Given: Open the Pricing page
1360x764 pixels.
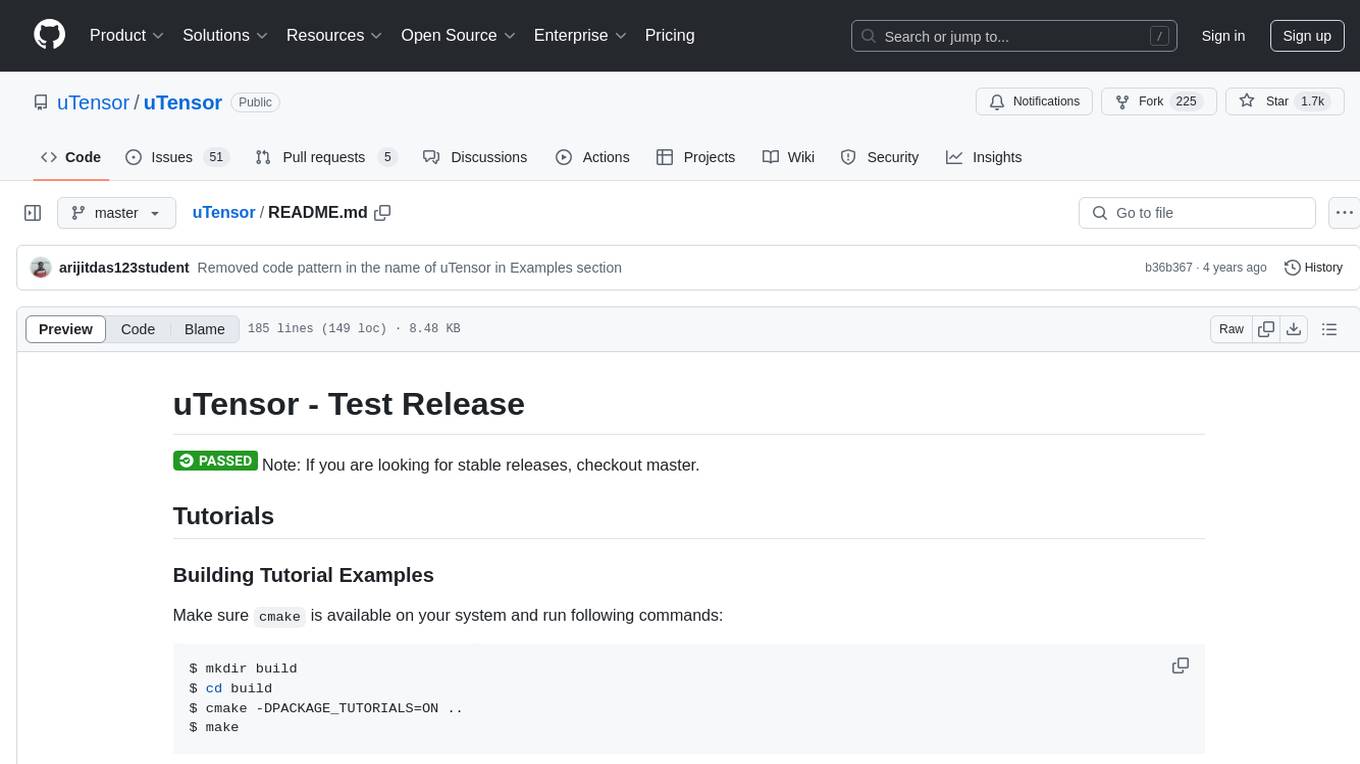Looking at the screenshot, I should [670, 35].
